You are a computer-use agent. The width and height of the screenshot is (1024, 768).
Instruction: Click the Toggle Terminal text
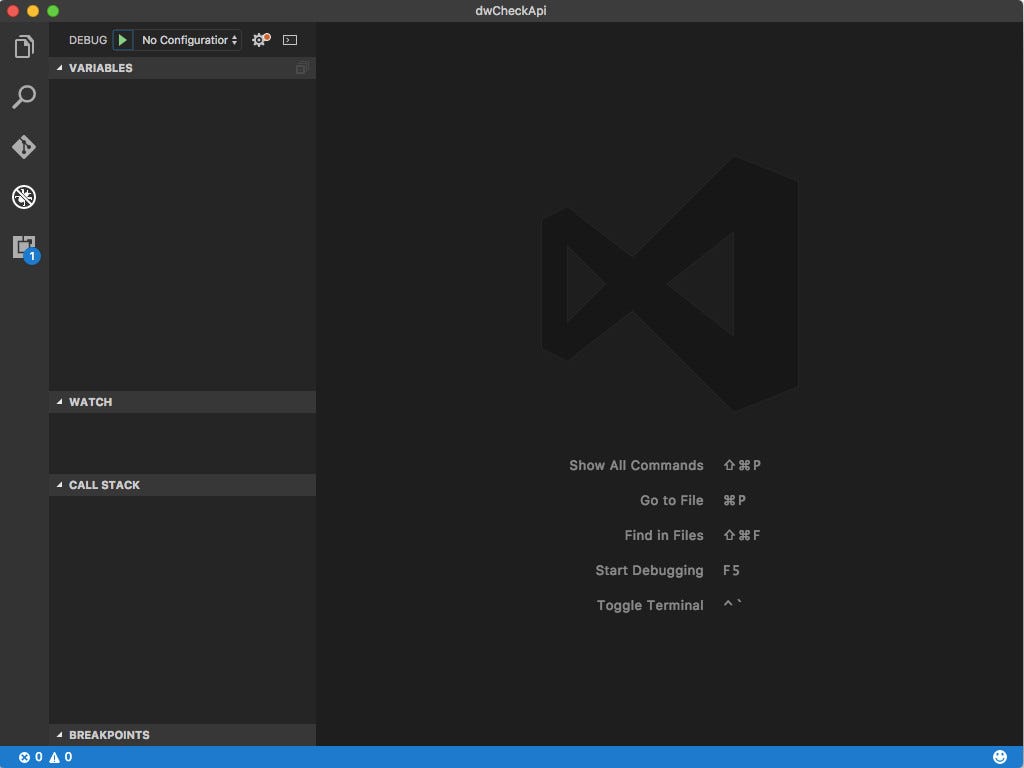click(650, 605)
